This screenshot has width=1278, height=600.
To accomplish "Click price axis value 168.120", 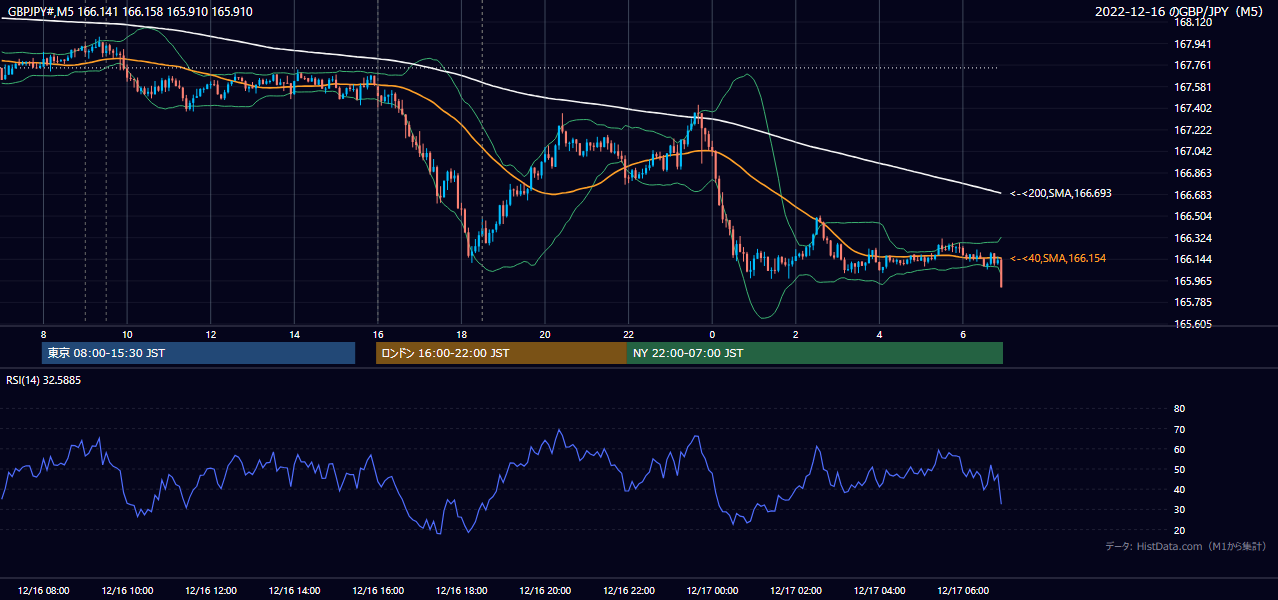I will pyautogui.click(x=1192, y=22).
